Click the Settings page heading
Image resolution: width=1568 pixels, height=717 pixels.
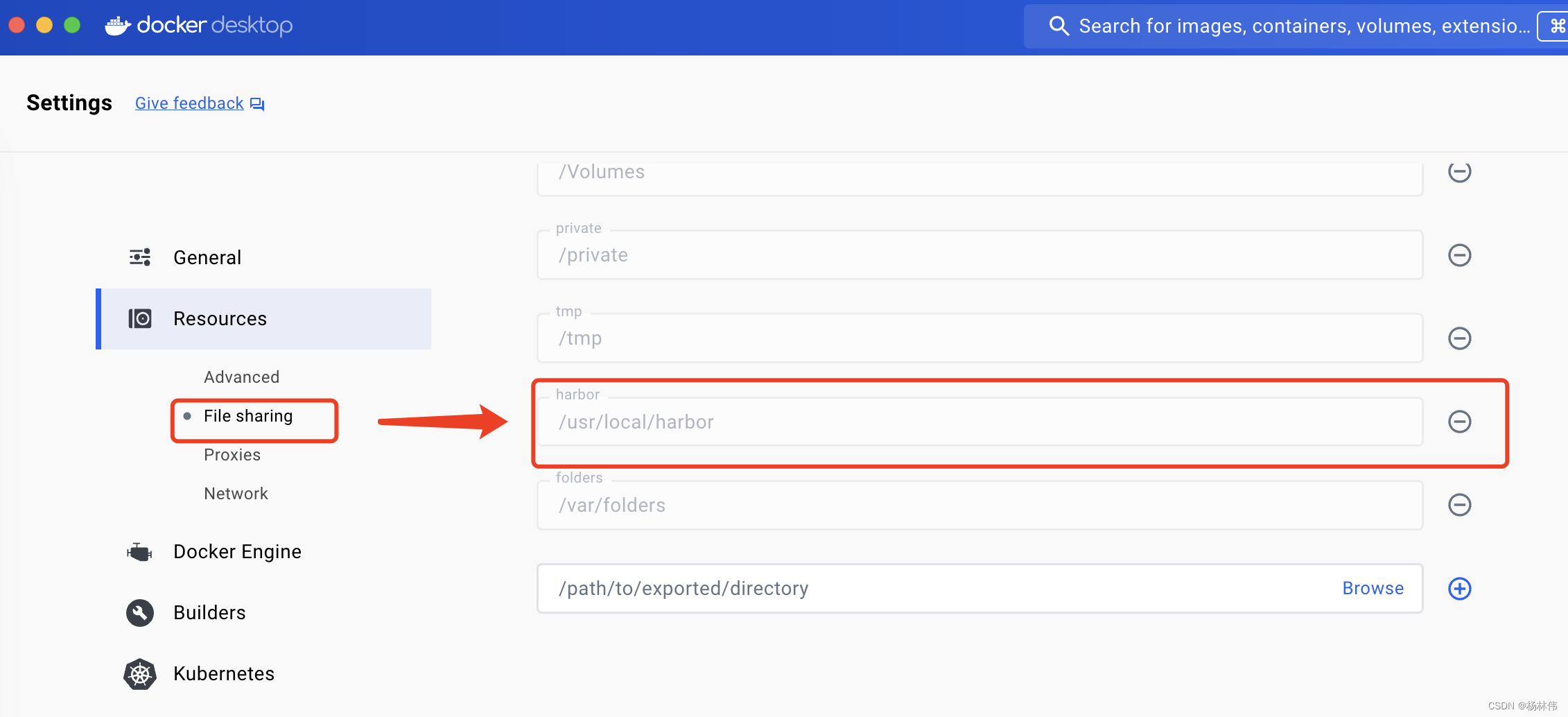pos(69,103)
